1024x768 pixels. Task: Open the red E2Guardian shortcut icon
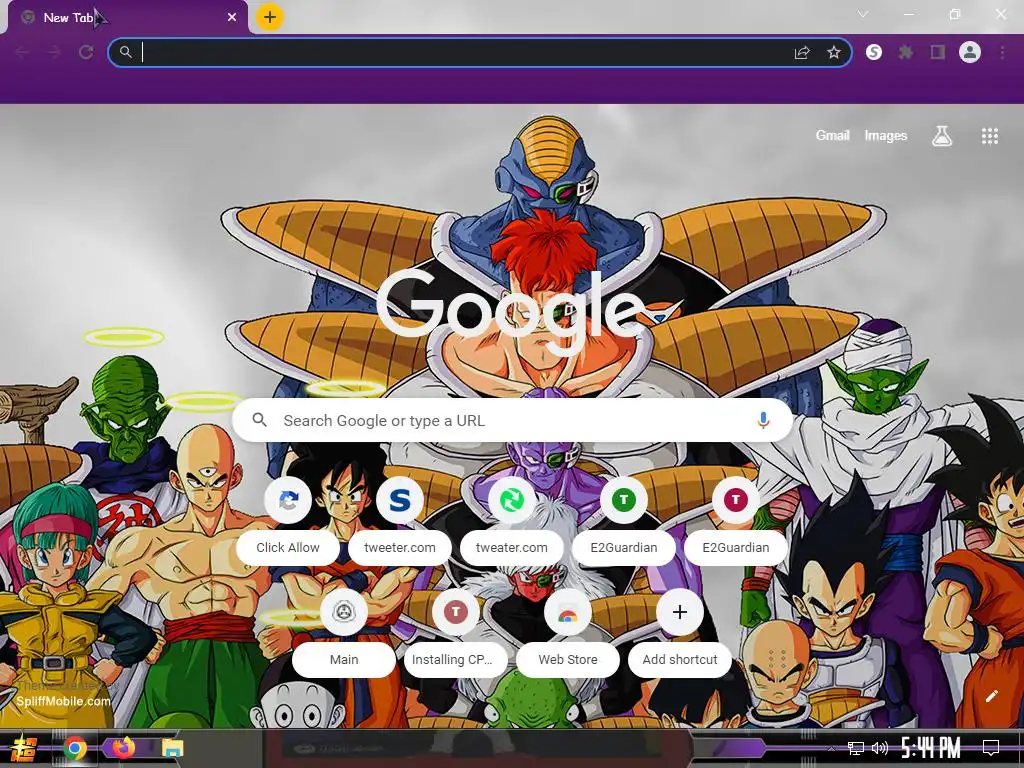[x=736, y=500]
